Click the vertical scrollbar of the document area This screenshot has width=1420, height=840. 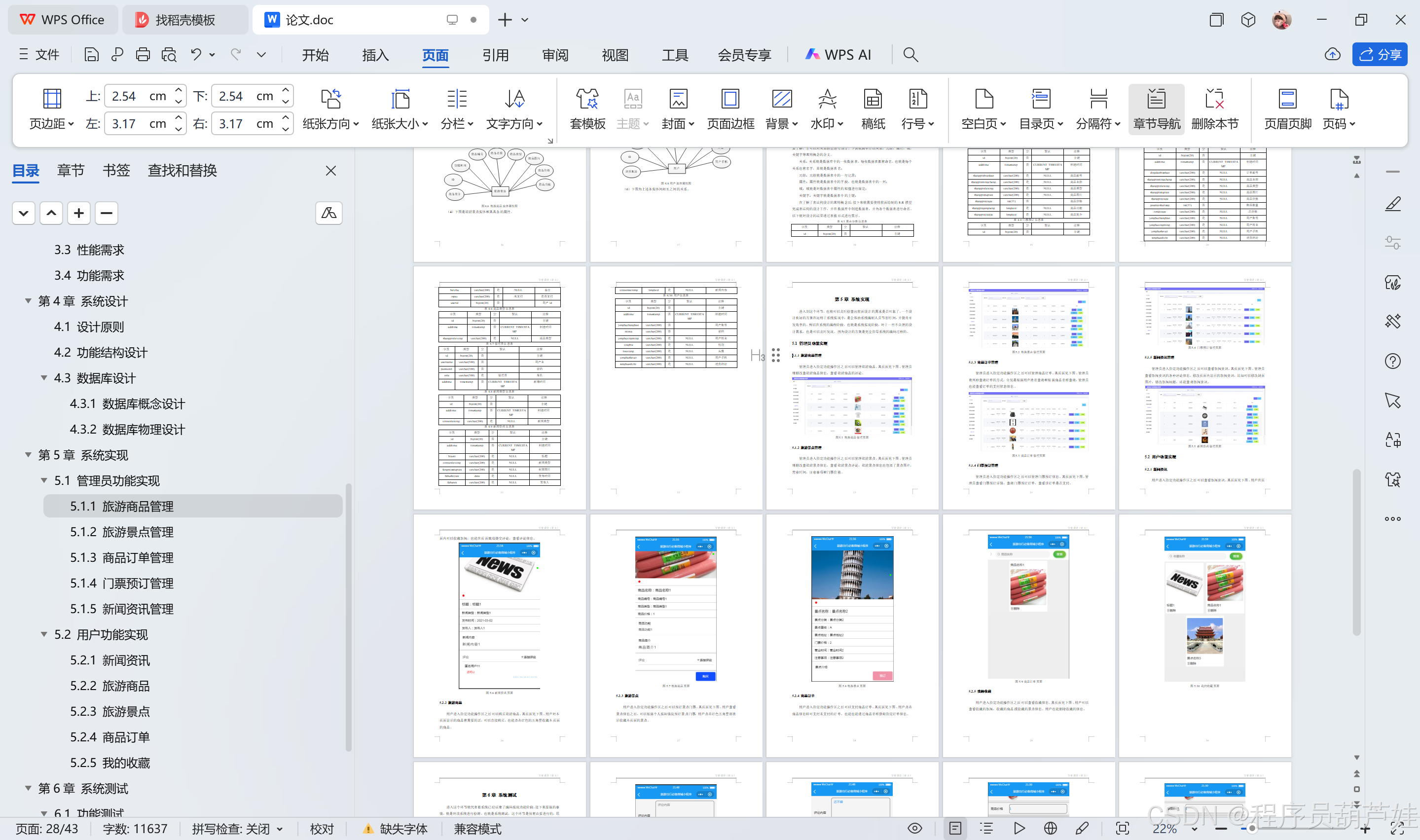1356,552
